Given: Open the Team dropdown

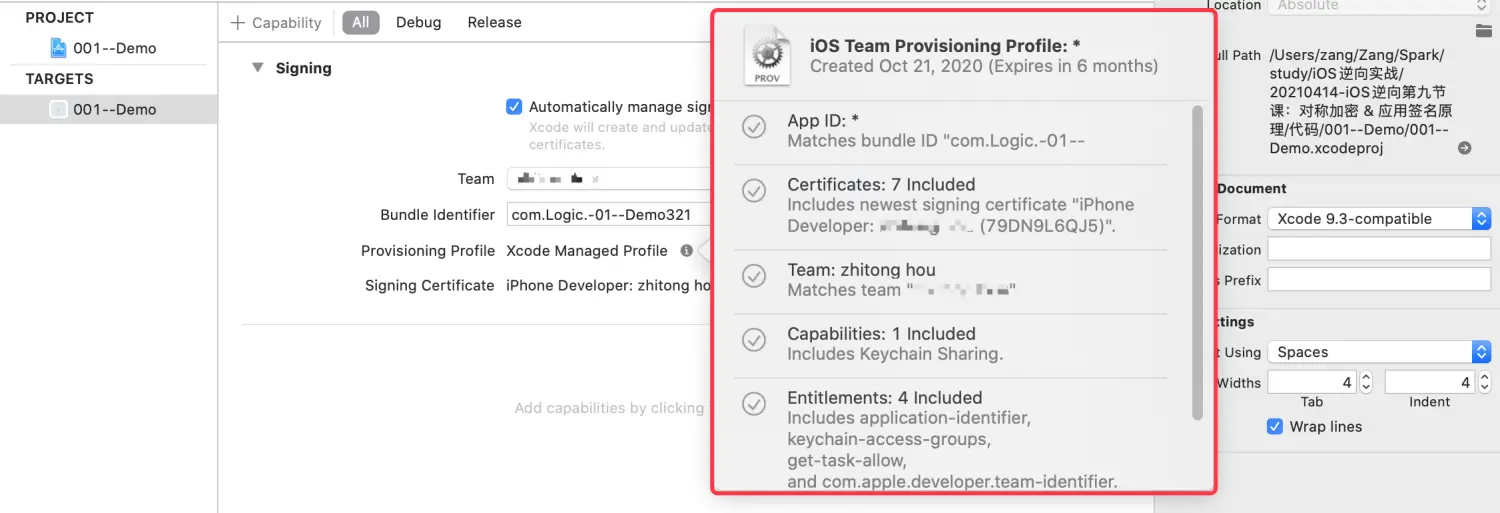Looking at the screenshot, I should tap(608, 178).
